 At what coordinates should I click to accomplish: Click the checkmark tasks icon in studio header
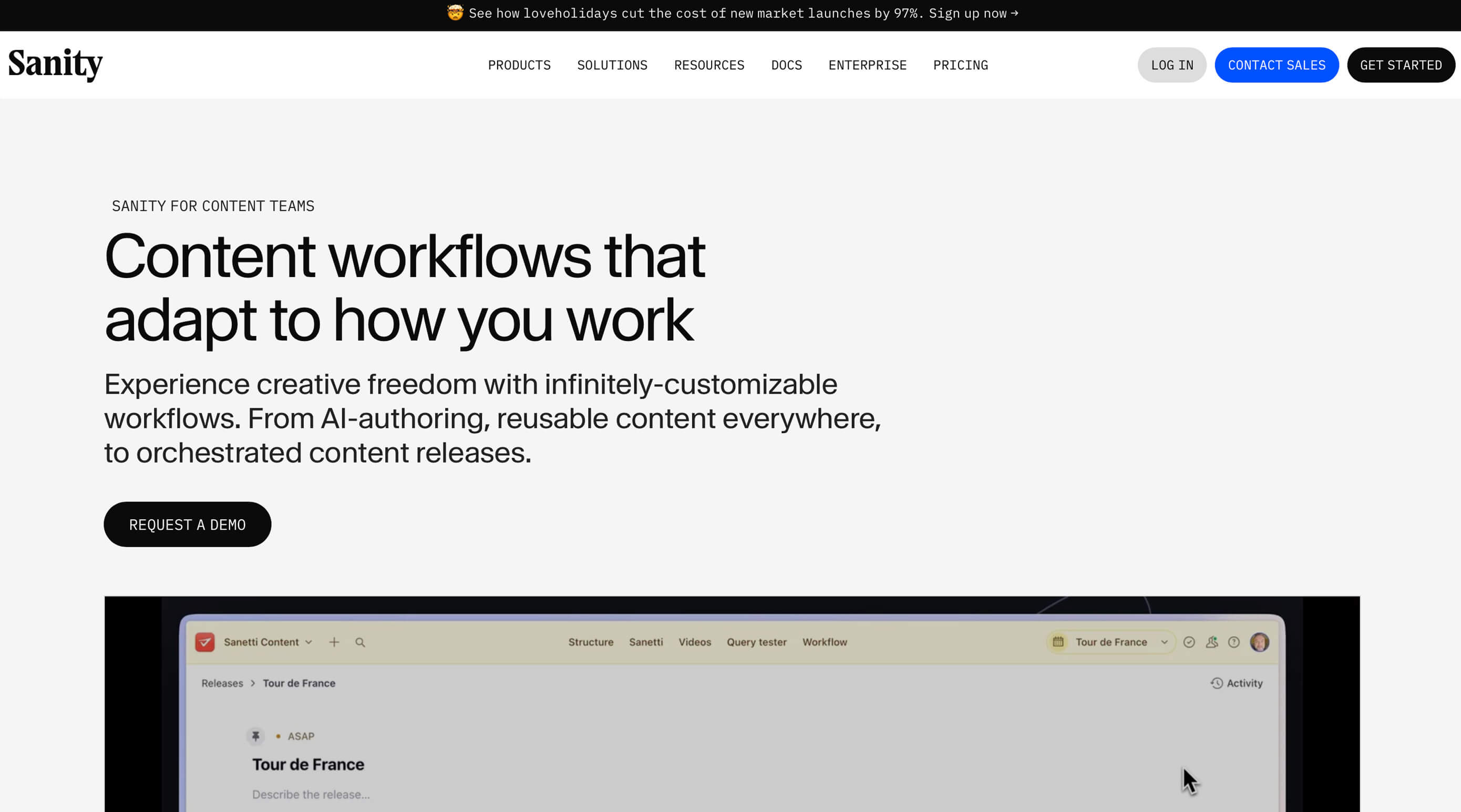1189,642
